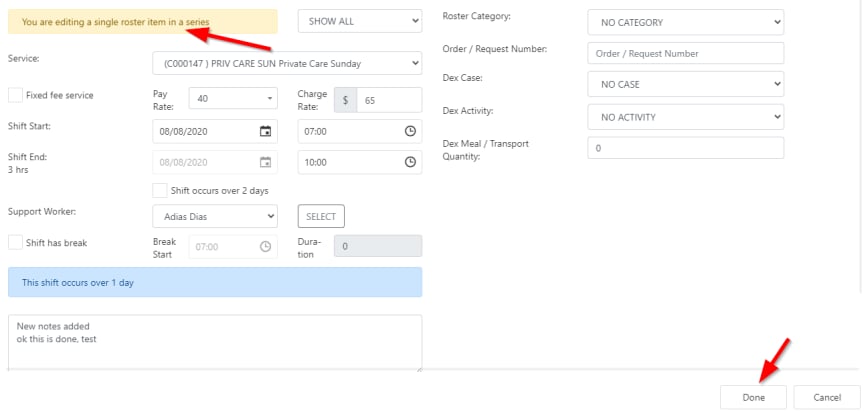Click the Charge Rate field showing 65

(x=389, y=100)
